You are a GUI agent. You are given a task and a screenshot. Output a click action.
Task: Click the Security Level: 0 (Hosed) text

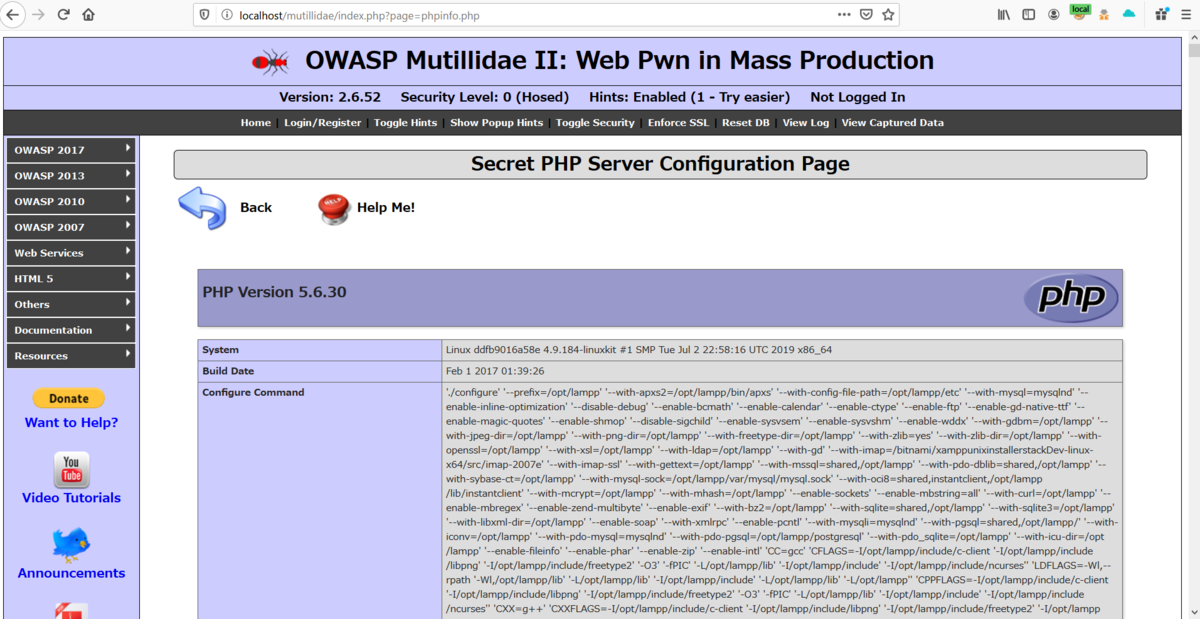point(485,97)
